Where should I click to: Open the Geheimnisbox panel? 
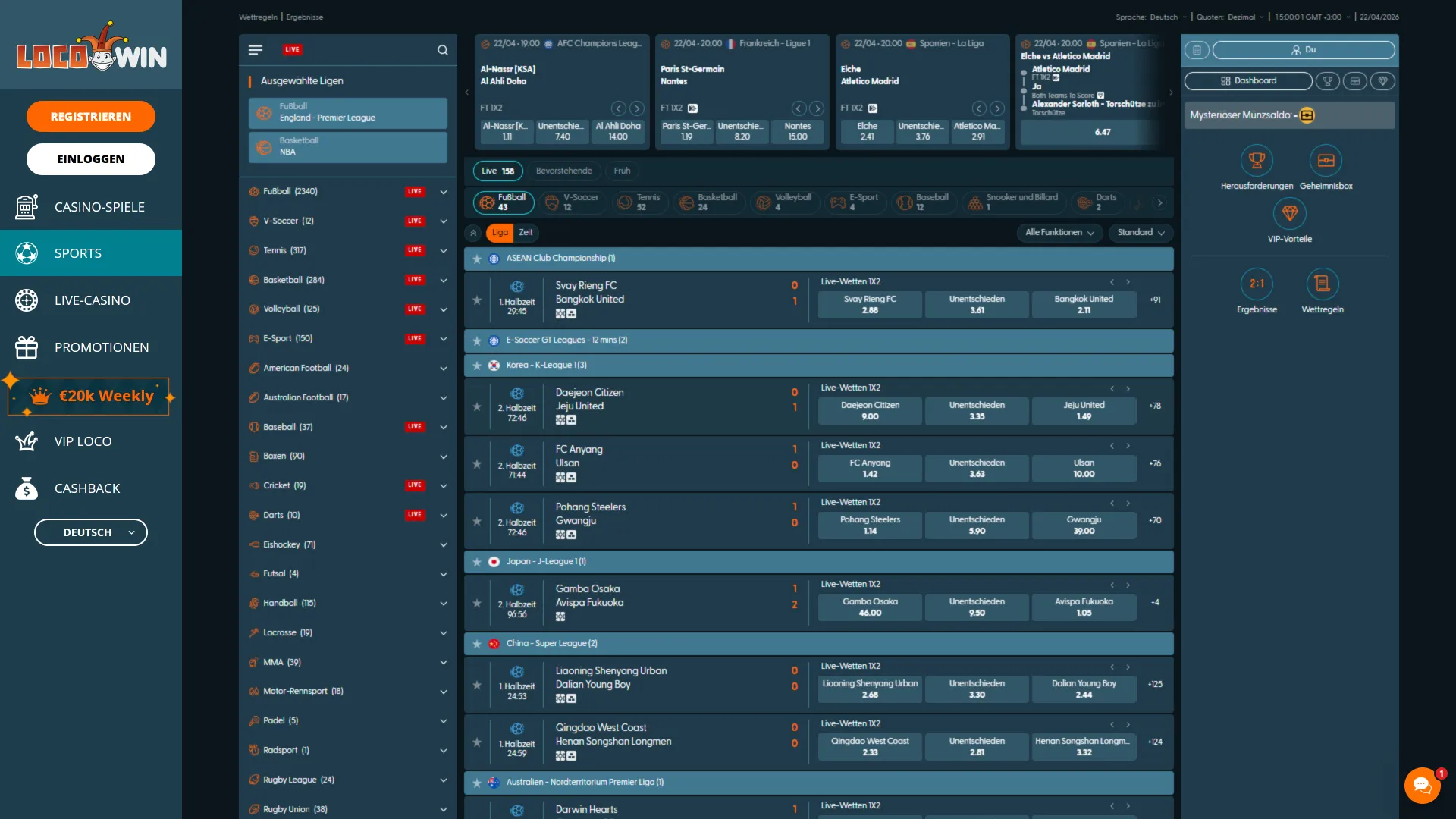tap(1326, 161)
